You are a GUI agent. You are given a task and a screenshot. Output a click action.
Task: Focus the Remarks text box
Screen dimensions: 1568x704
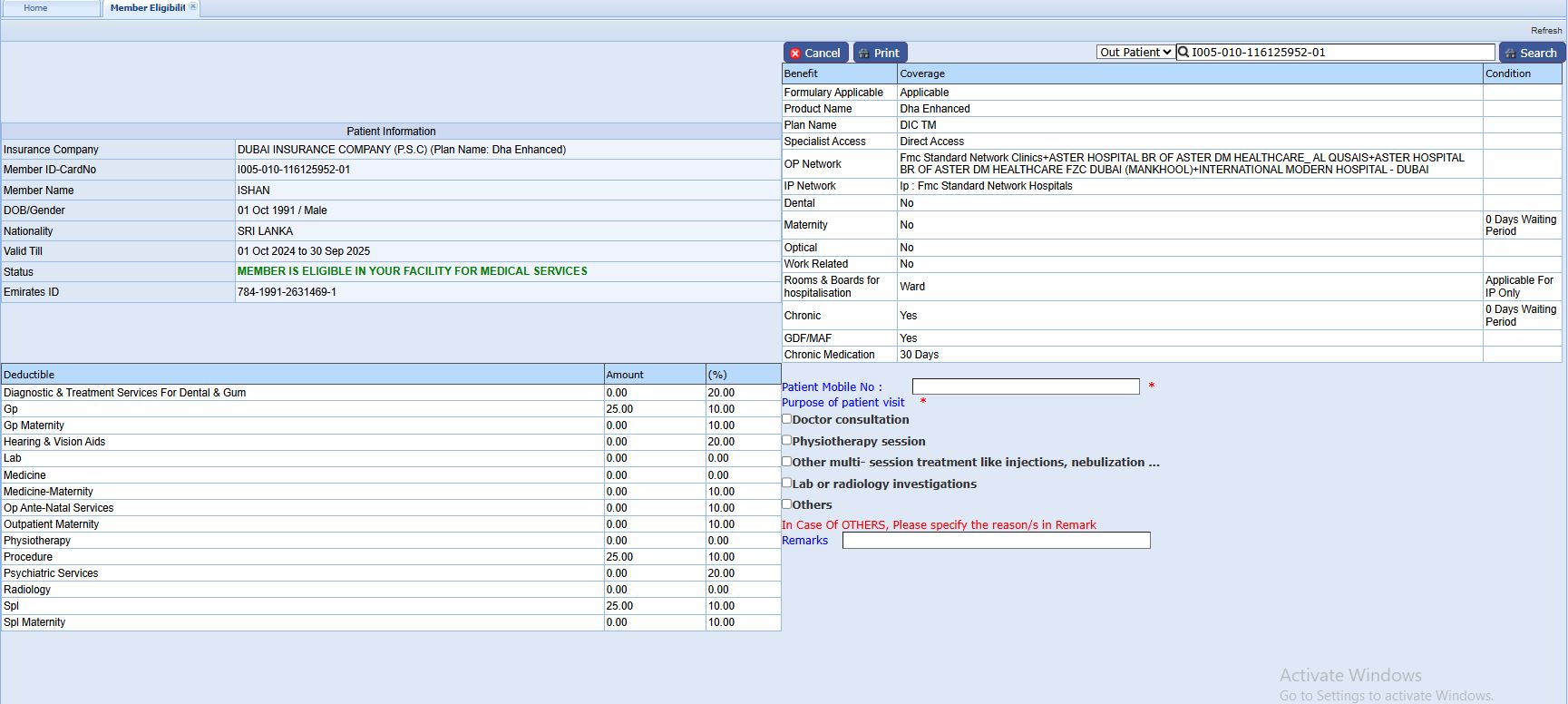[x=996, y=541]
